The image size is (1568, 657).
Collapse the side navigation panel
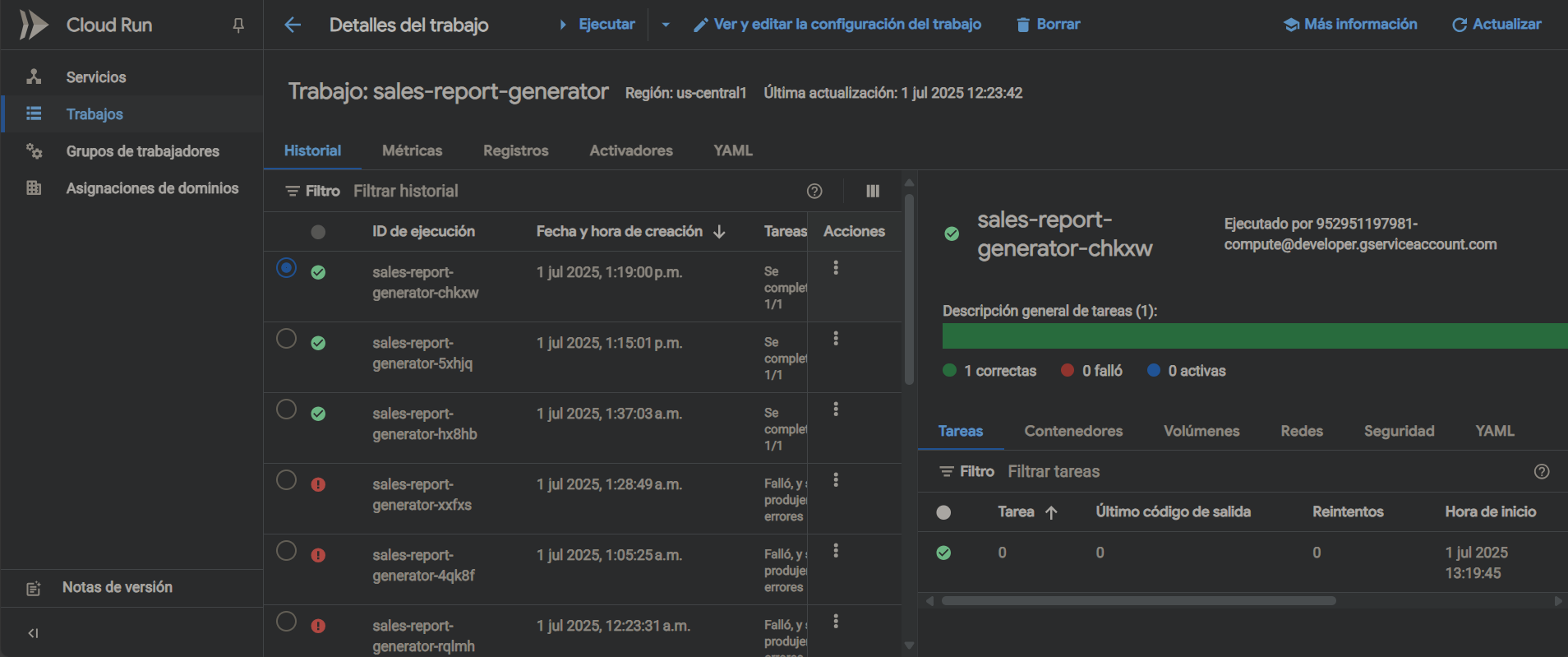coord(33,633)
